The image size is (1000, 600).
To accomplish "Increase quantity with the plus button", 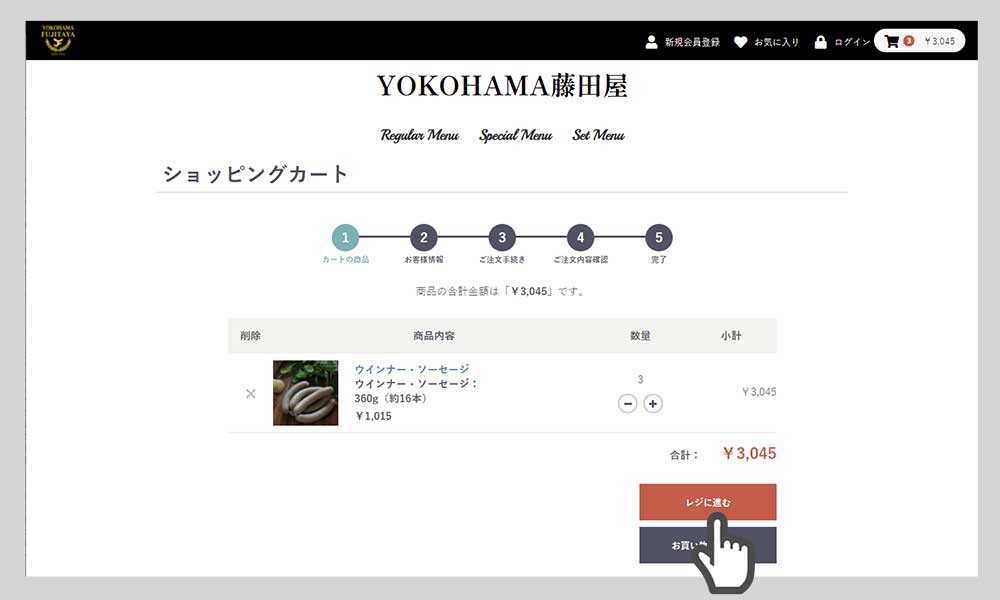I will 653,404.
